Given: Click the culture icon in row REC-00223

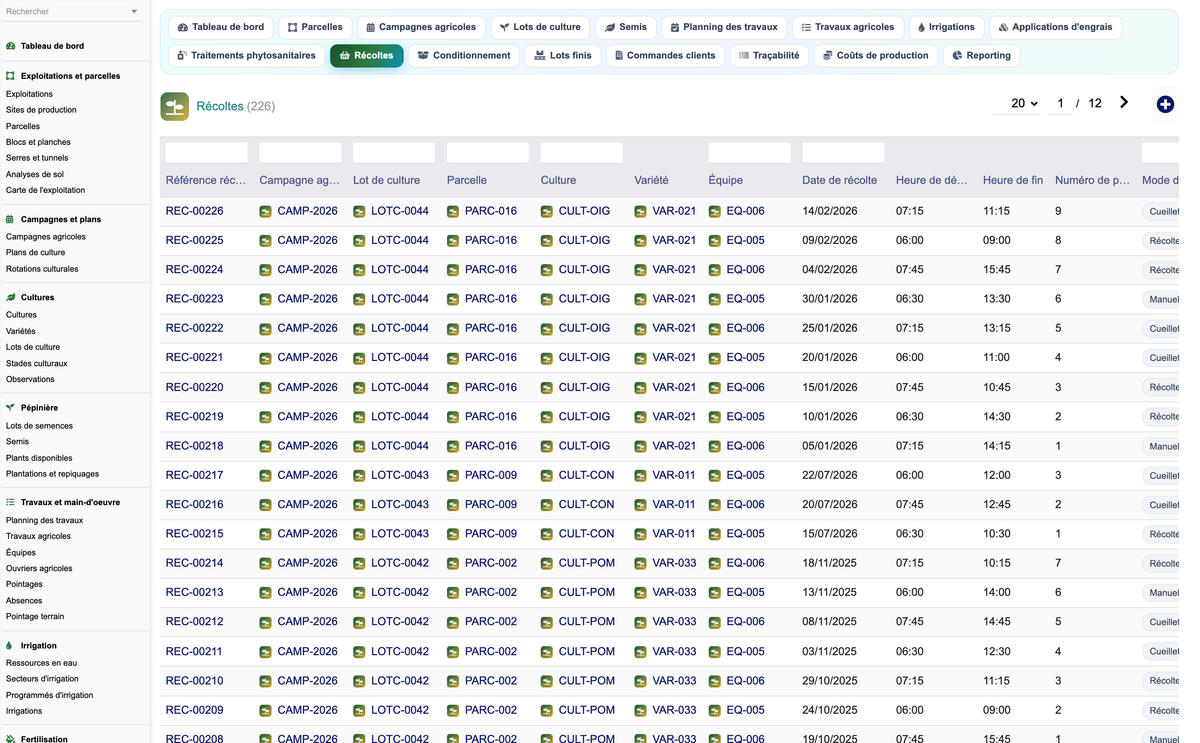Looking at the screenshot, I should pyautogui.click(x=547, y=299).
